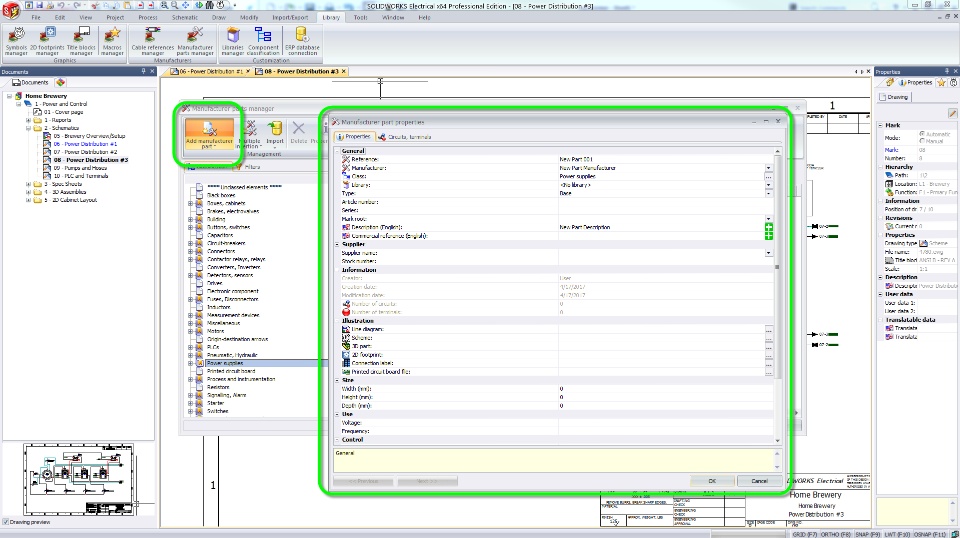
Task: Open the Mark root dropdown
Action: 768,219
